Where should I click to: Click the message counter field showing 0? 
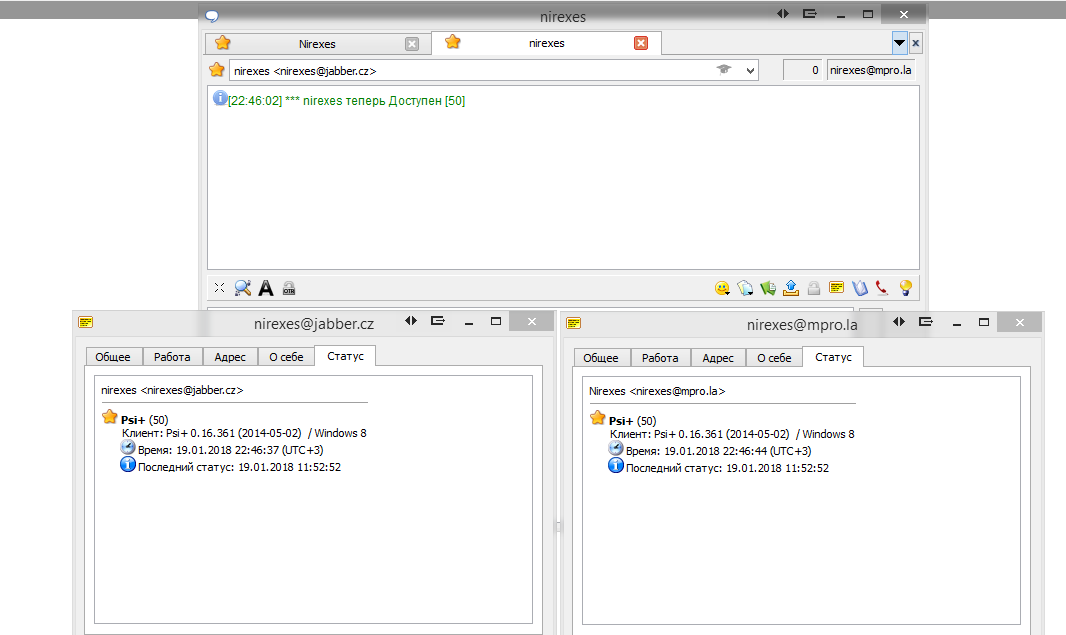[x=802, y=70]
